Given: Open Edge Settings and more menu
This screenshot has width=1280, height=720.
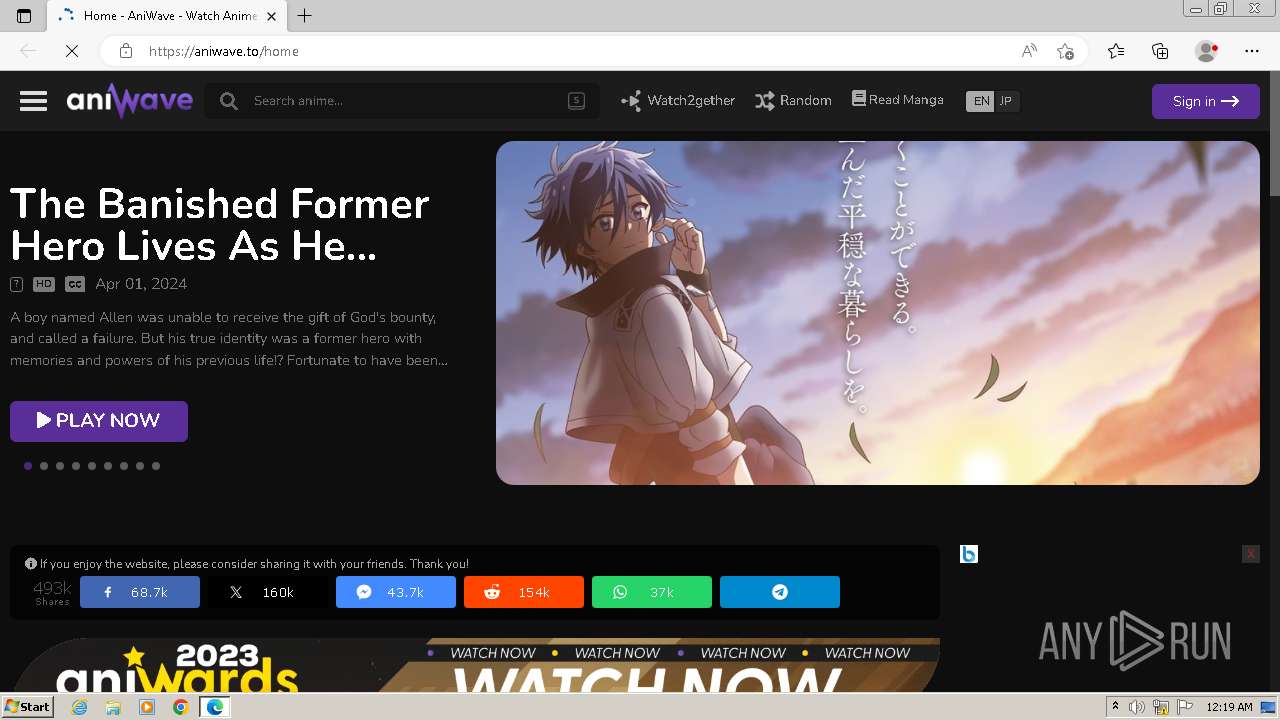Looking at the screenshot, I should (x=1252, y=51).
